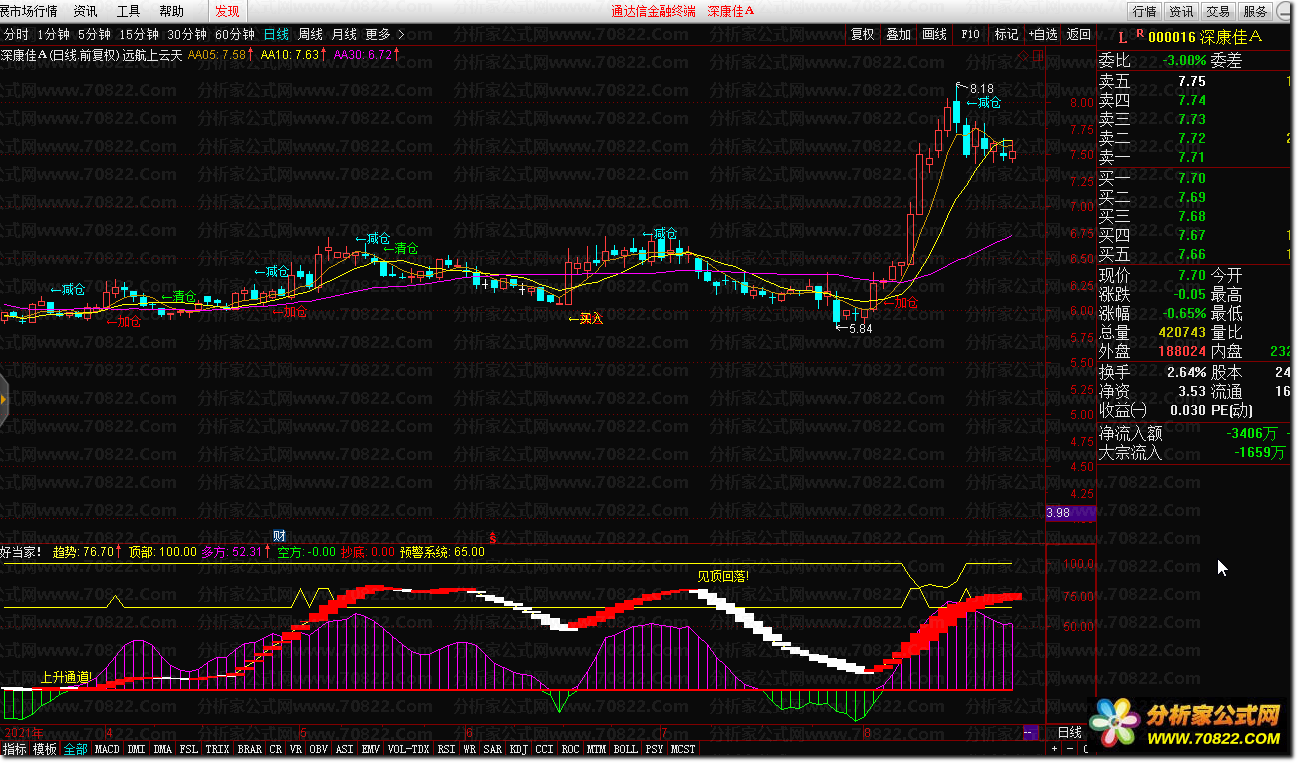The image size is (1299, 763).
Task: Click the L icon beside stock code
Action: click(x=1122, y=37)
